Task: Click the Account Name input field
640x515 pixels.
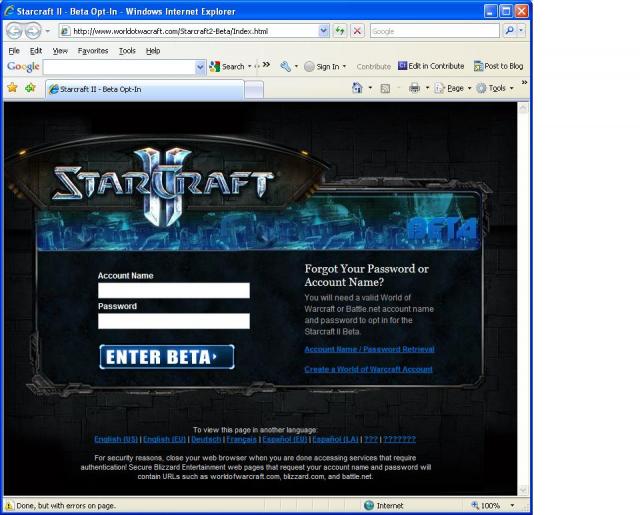Action: [174, 291]
